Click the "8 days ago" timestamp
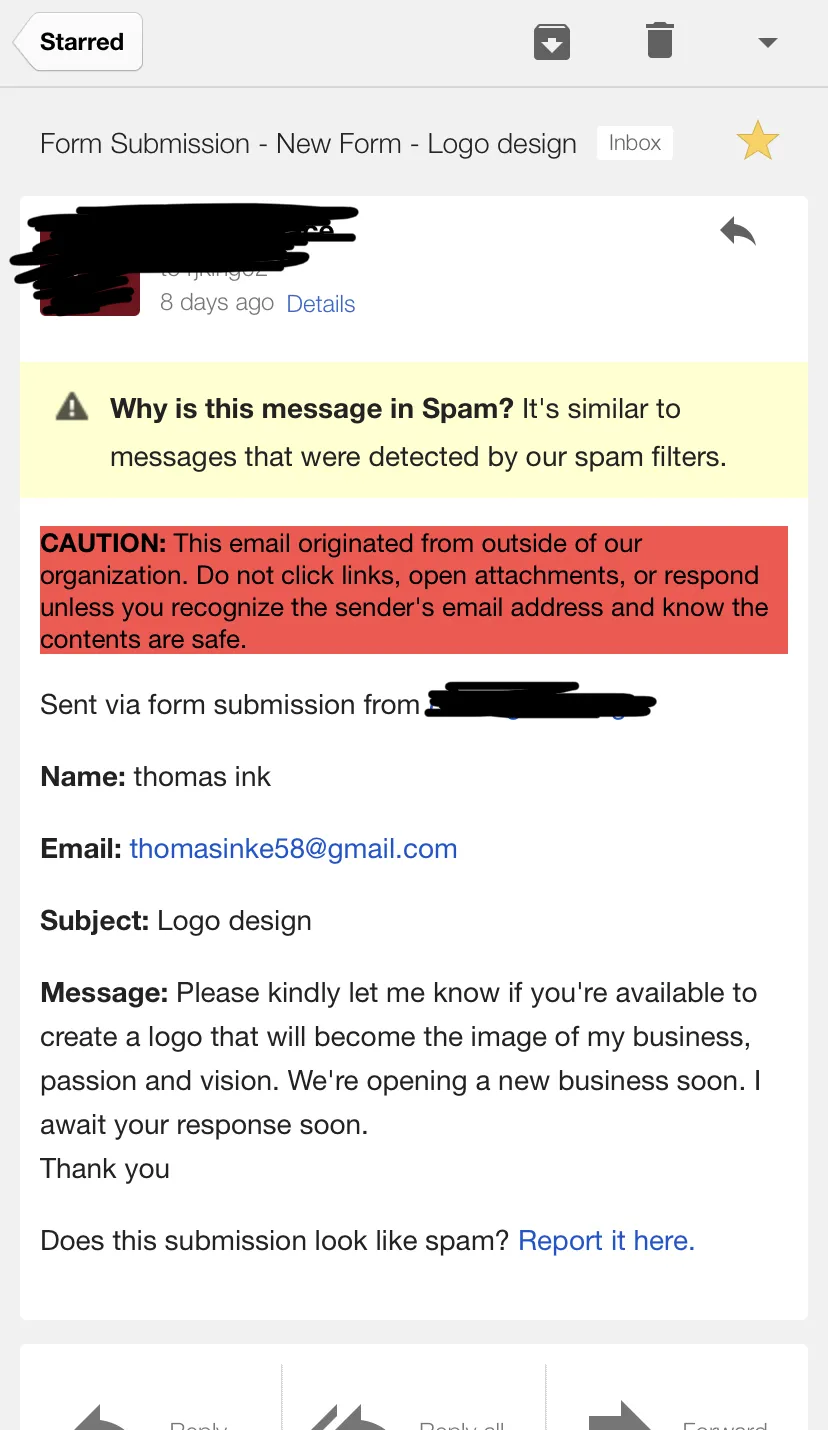This screenshot has width=828, height=1430. (217, 303)
